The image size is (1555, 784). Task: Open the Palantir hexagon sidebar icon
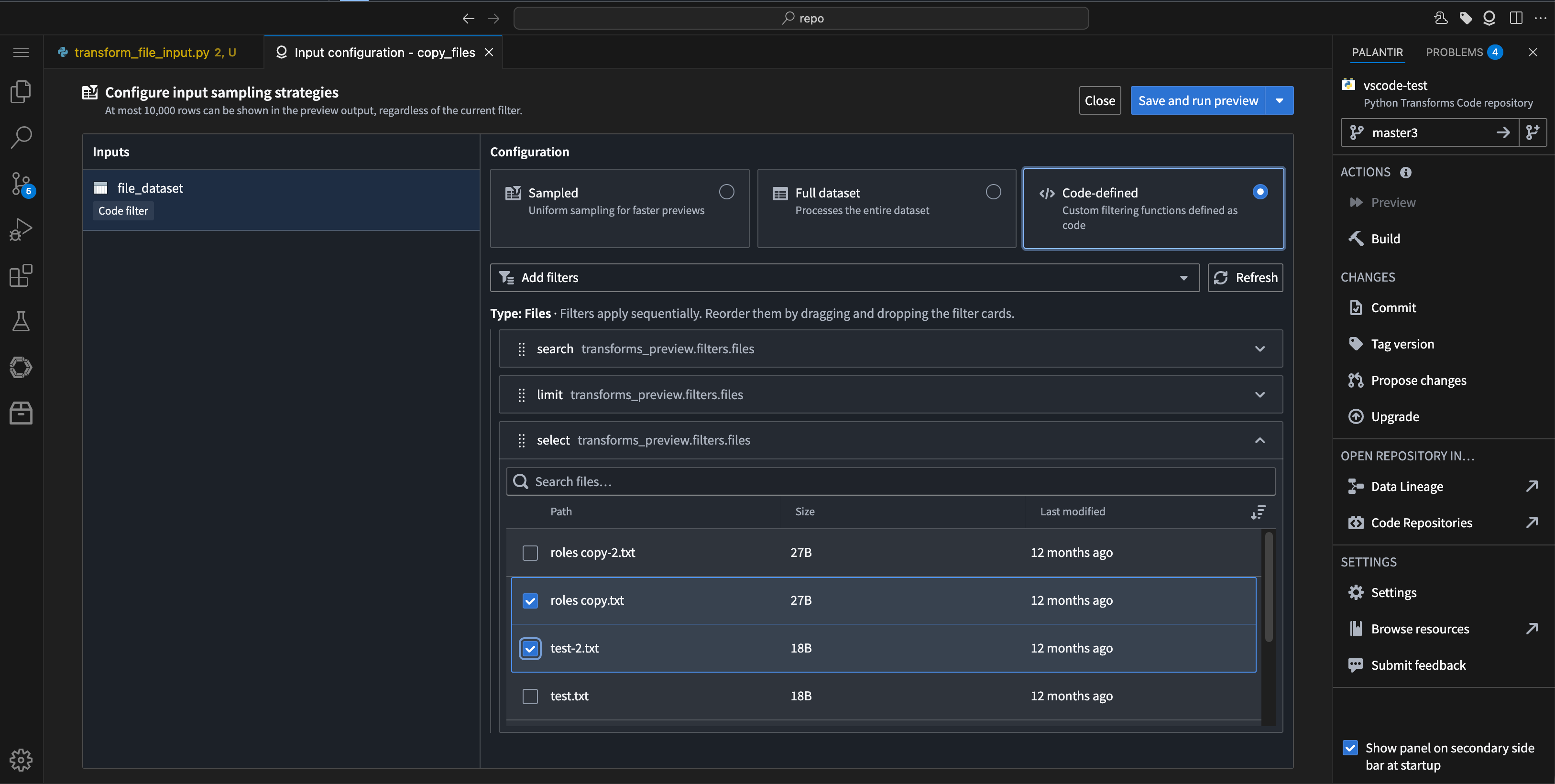21,367
